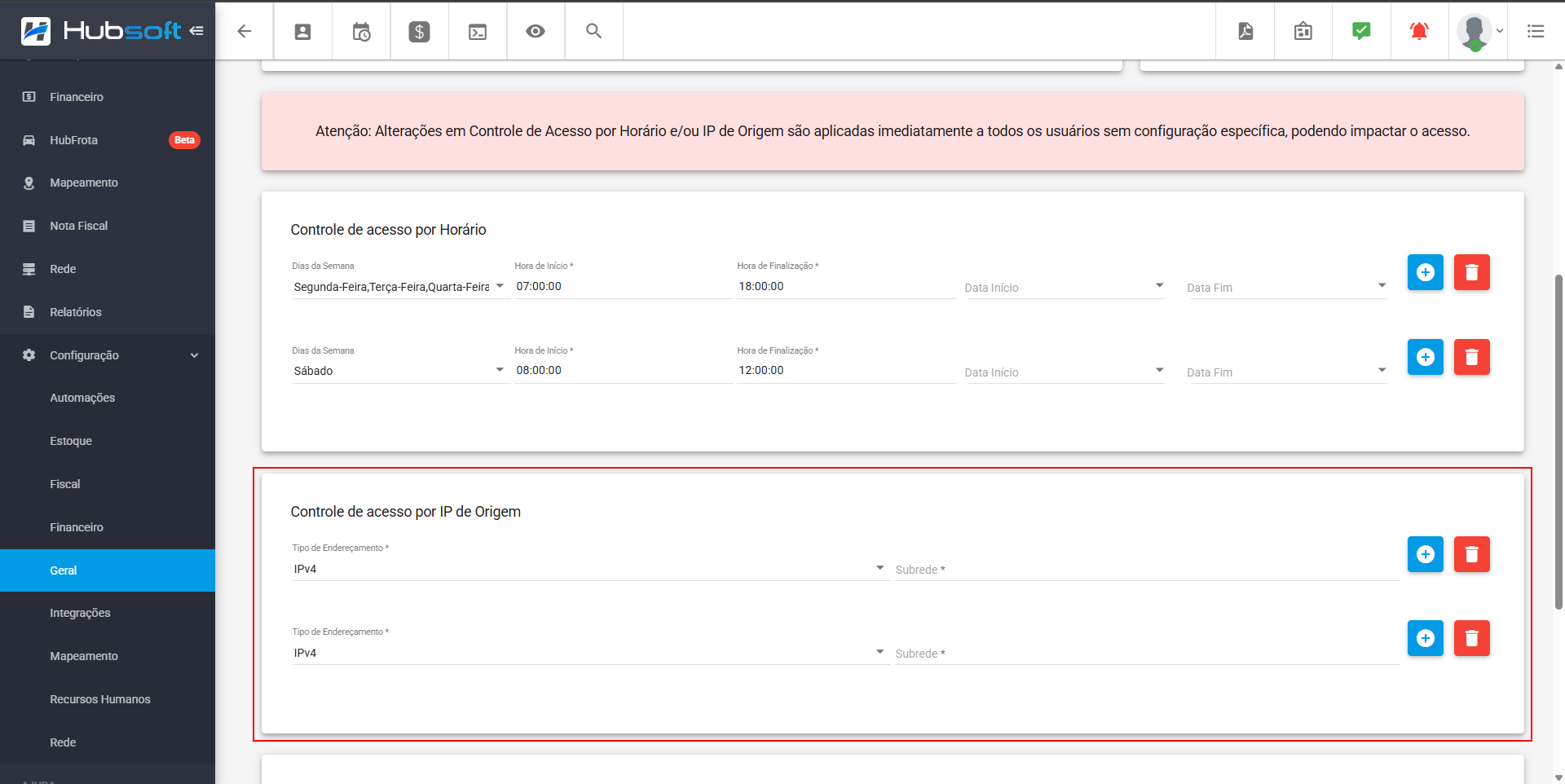Open Integrações in the sidebar
The image size is (1565, 784).
click(x=80, y=613)
